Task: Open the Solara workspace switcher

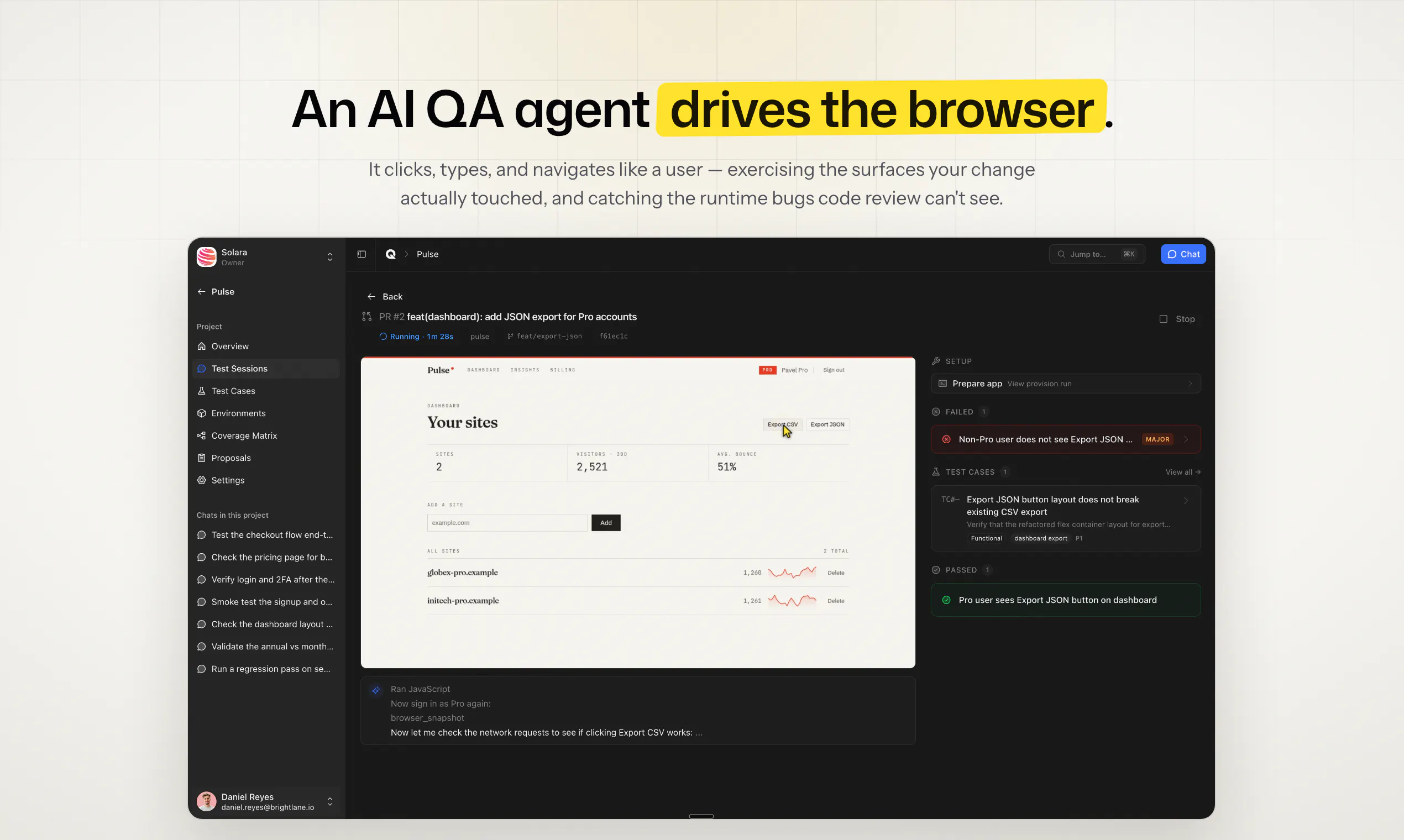Action: (266, 257)
